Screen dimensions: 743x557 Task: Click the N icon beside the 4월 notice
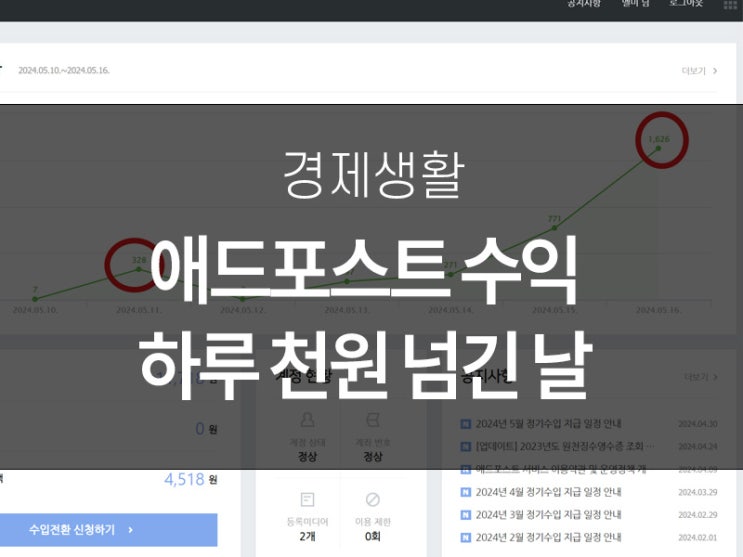point(466,492)
